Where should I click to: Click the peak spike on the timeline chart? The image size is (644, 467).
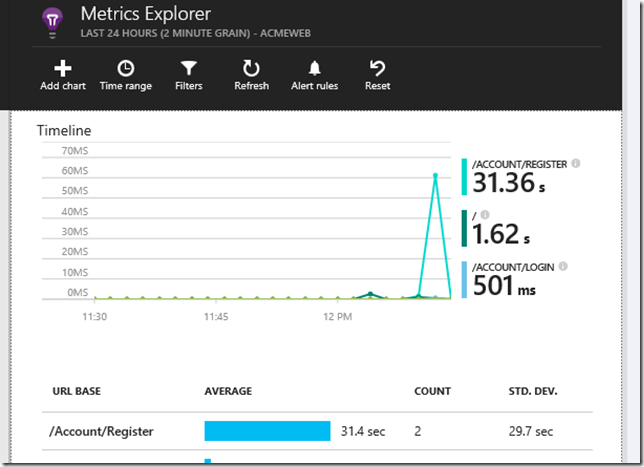point(435,175)
